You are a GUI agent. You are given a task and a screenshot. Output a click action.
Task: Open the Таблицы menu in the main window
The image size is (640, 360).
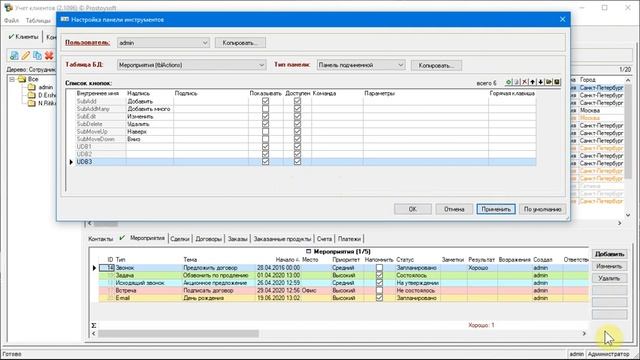(x=38, y=20)
